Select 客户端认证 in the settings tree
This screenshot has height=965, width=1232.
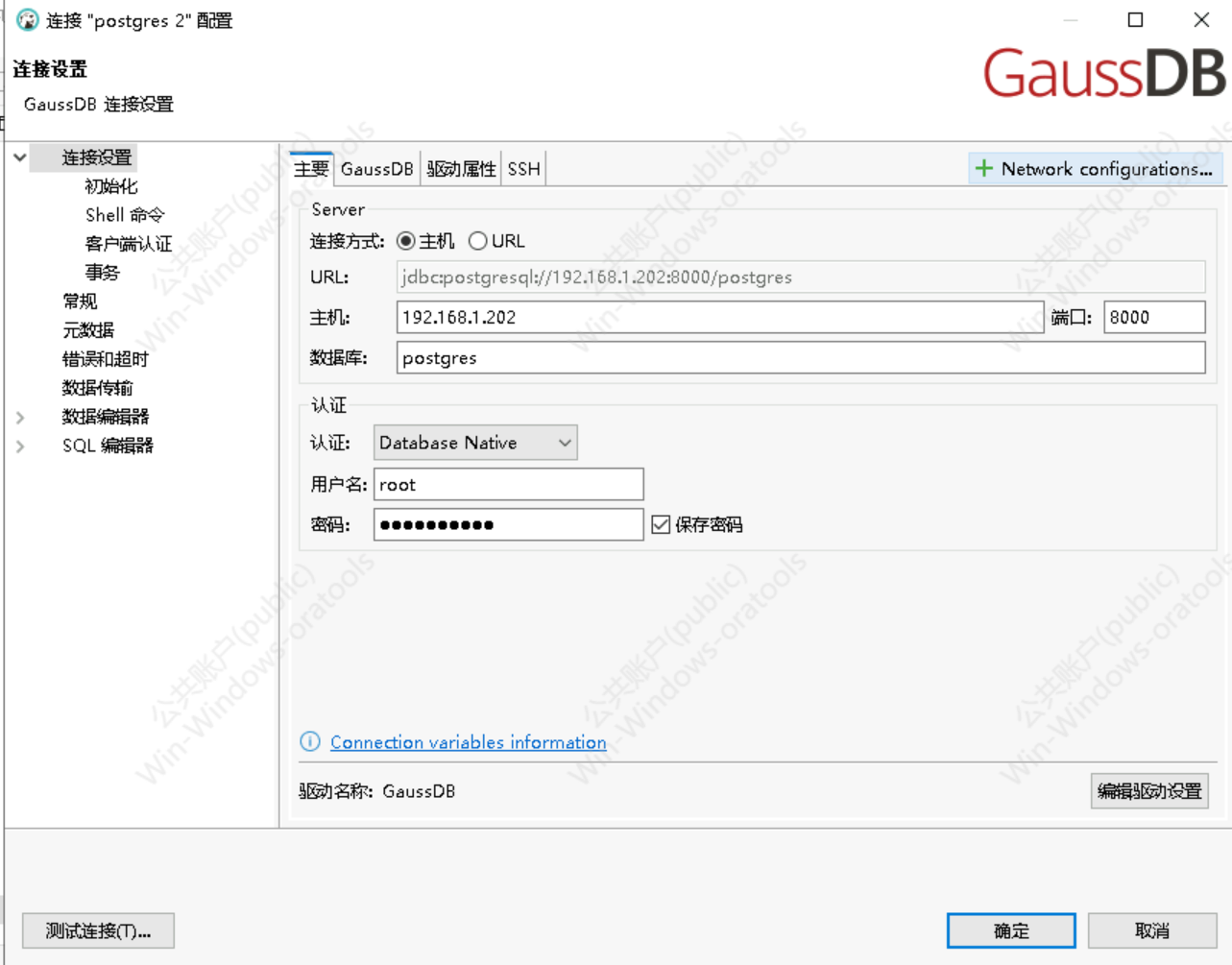(x=128, y=244)
